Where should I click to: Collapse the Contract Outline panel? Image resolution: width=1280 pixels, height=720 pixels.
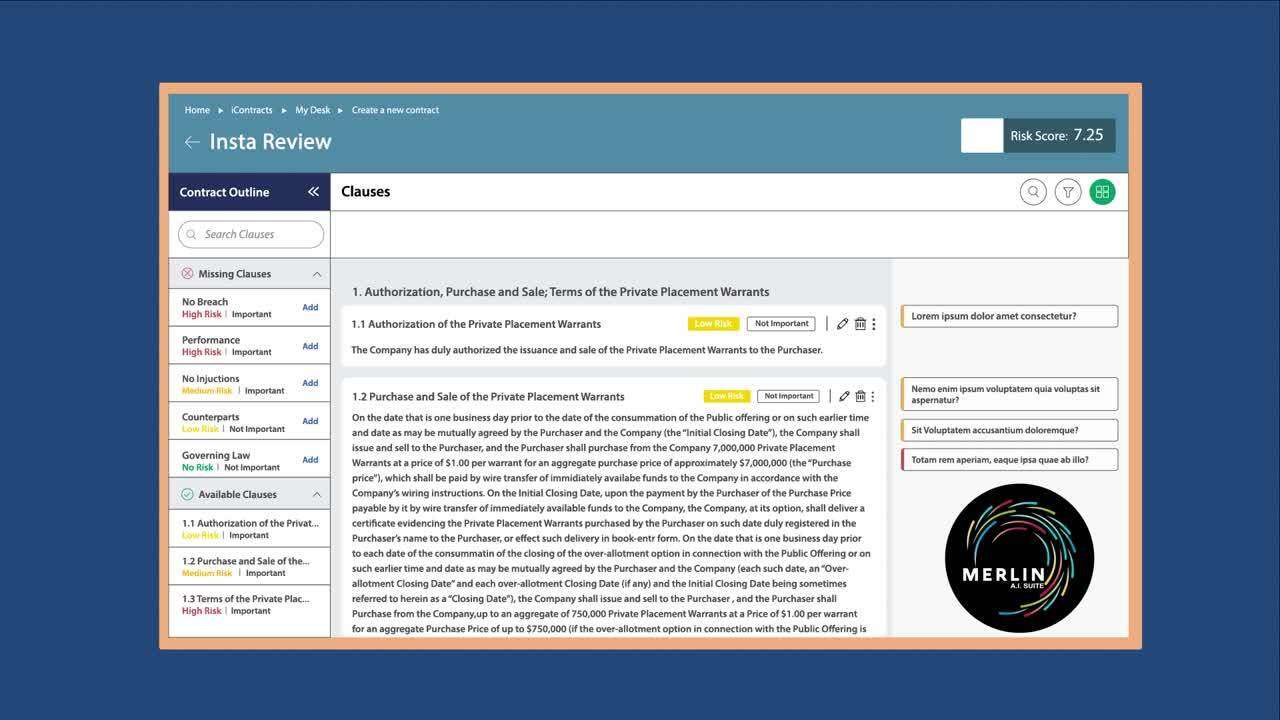(313, 192)
